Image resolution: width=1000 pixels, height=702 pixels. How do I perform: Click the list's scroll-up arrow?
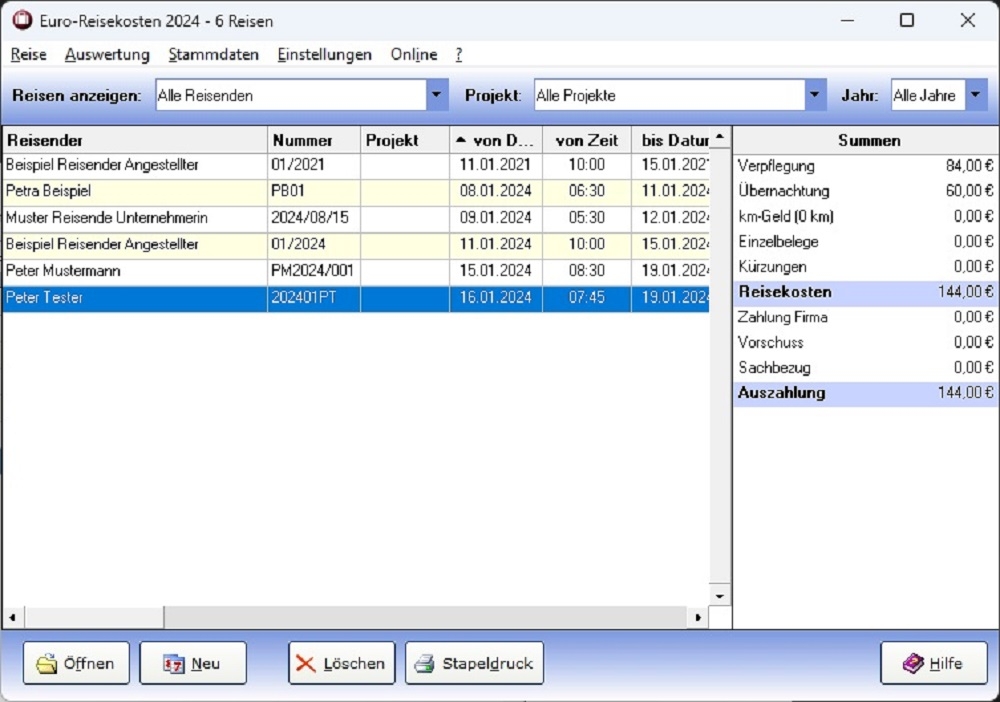tap(720, 136)
